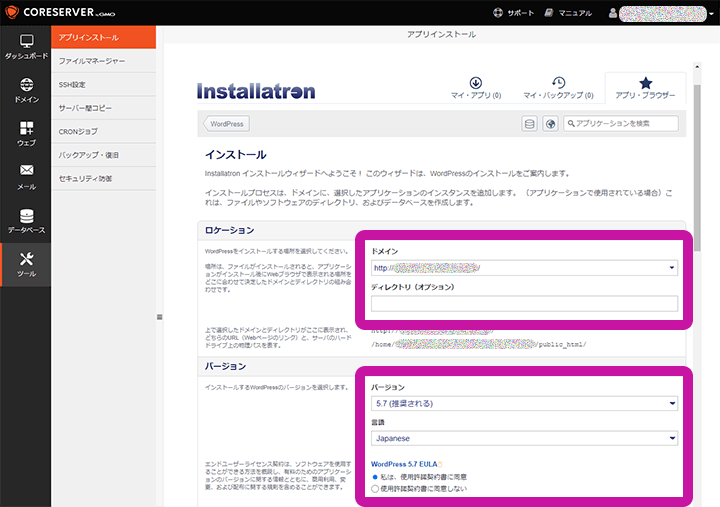The width and height of the screenshot is (720, 507).
Task: Select 私は、使用許諾契約書に同意 radio button
Action: point(375,478)
